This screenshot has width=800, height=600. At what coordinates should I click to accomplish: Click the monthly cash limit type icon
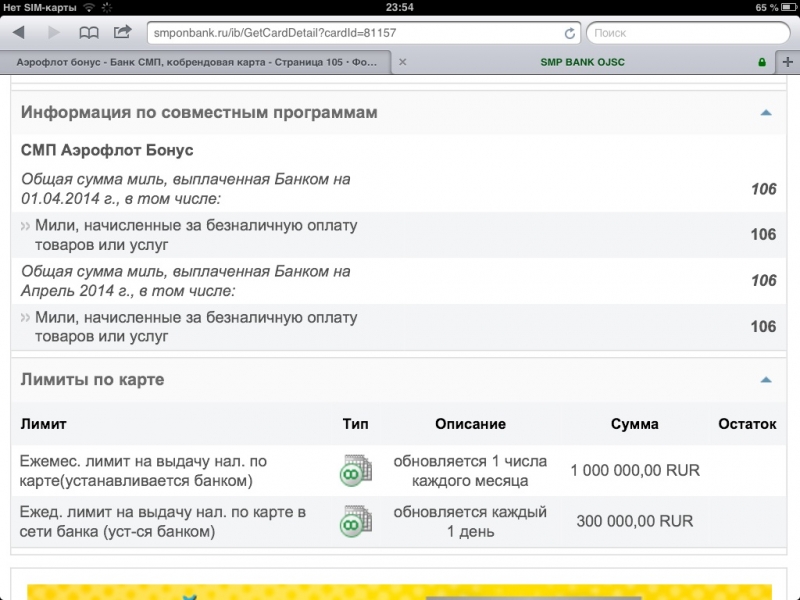[354, 470]
